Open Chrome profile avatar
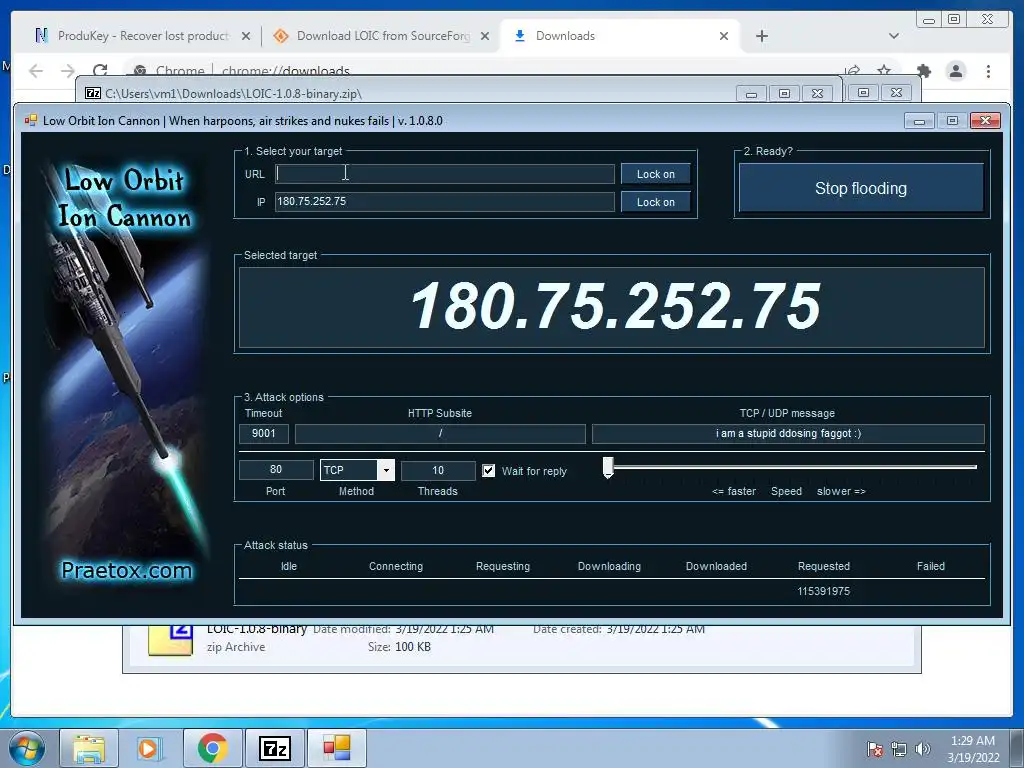Screen dimensions: 1024x768 (955, 71)
